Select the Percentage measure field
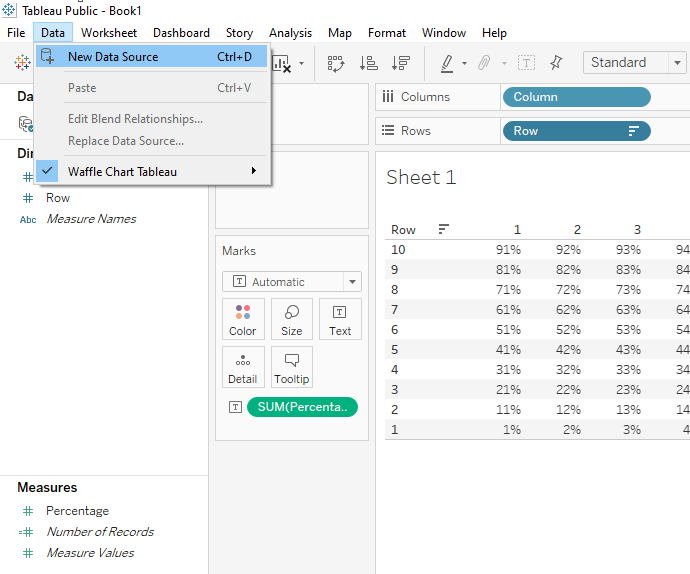Image resolution: width=690 pixels, height=574 pixels. click(x=77, y=511)
